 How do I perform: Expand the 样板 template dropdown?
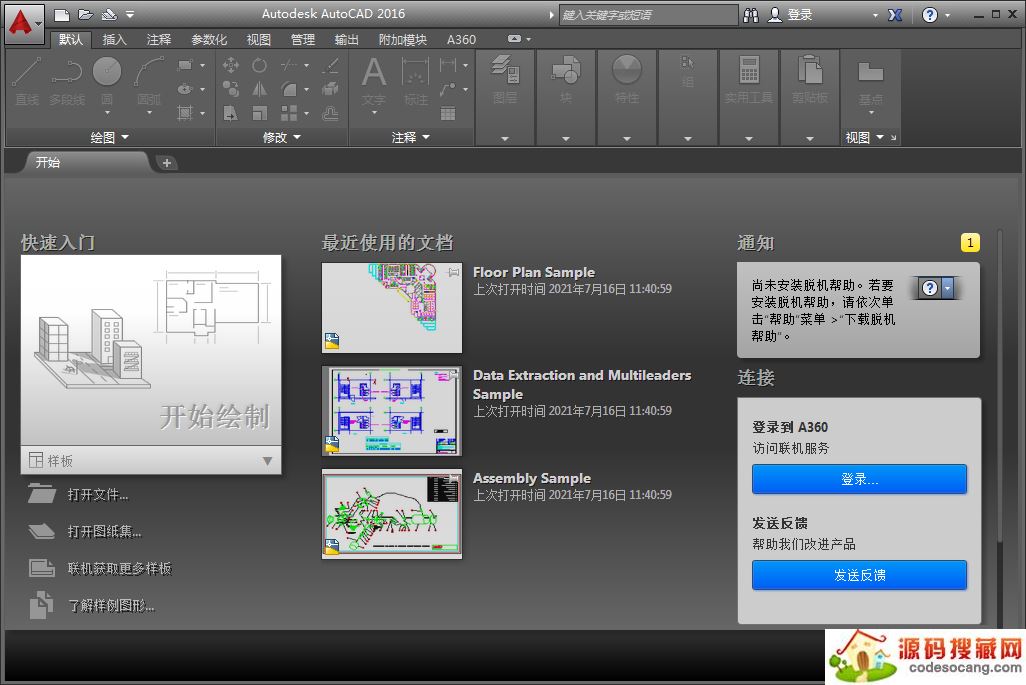[x=267, y=461]
